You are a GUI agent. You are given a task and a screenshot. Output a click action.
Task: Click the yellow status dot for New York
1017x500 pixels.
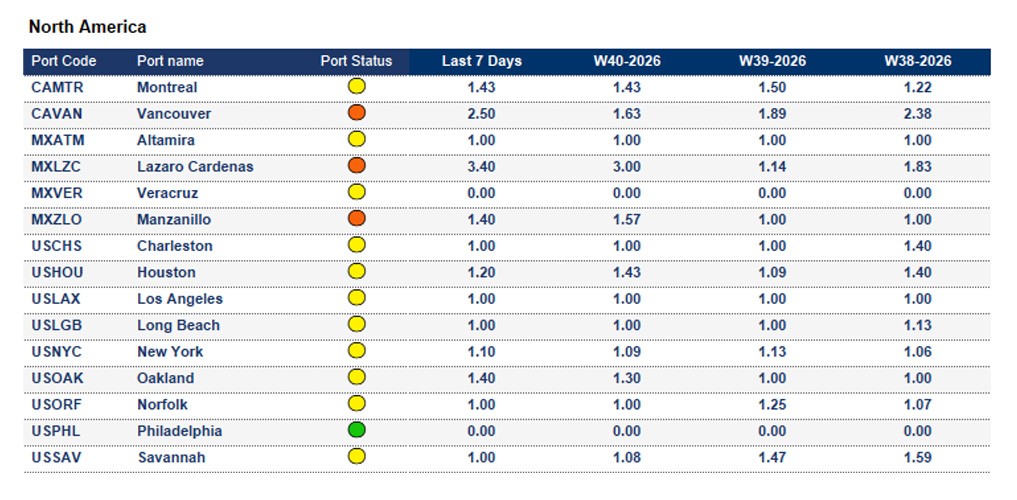click(357, 351)
